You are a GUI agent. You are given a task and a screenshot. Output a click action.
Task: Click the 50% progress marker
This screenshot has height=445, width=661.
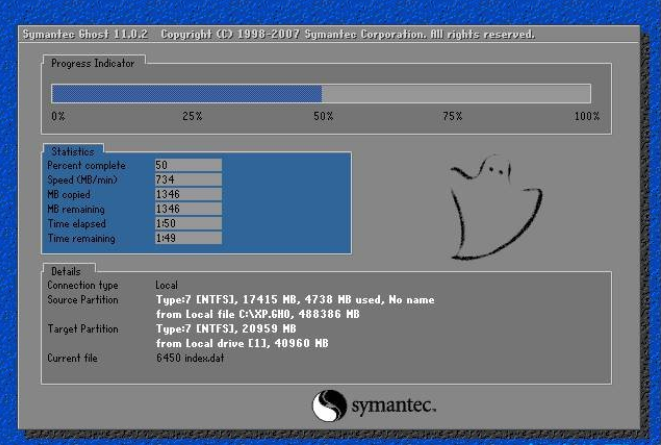(x=323, y=116)
